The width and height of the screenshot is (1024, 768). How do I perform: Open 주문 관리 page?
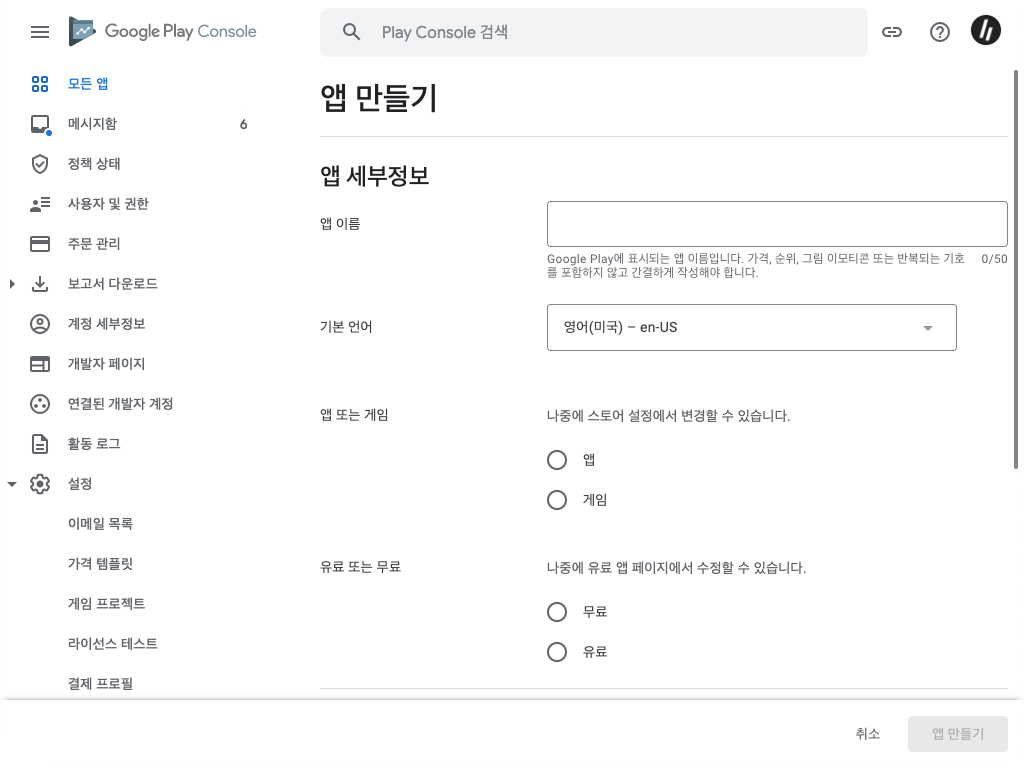(x=94, y=244)
